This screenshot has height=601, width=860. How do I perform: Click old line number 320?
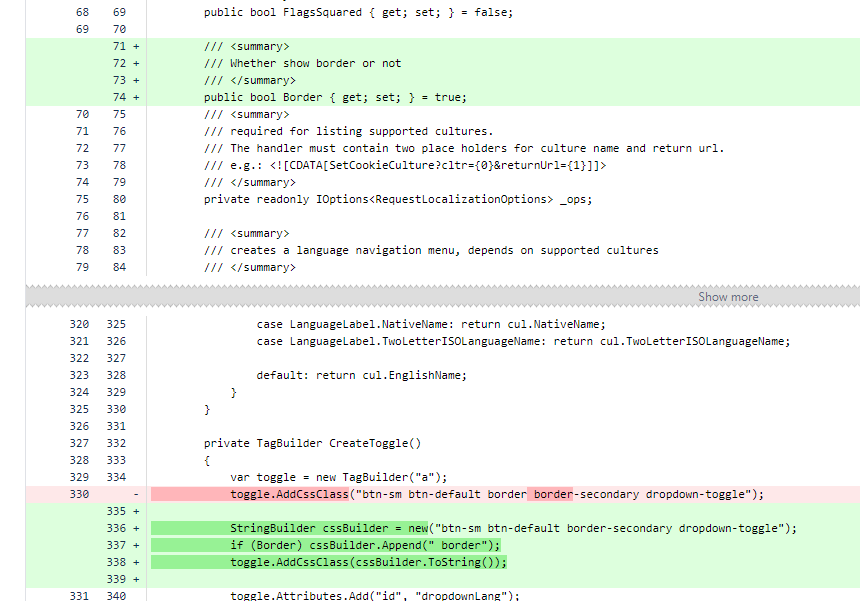click(x=79, y=324)
